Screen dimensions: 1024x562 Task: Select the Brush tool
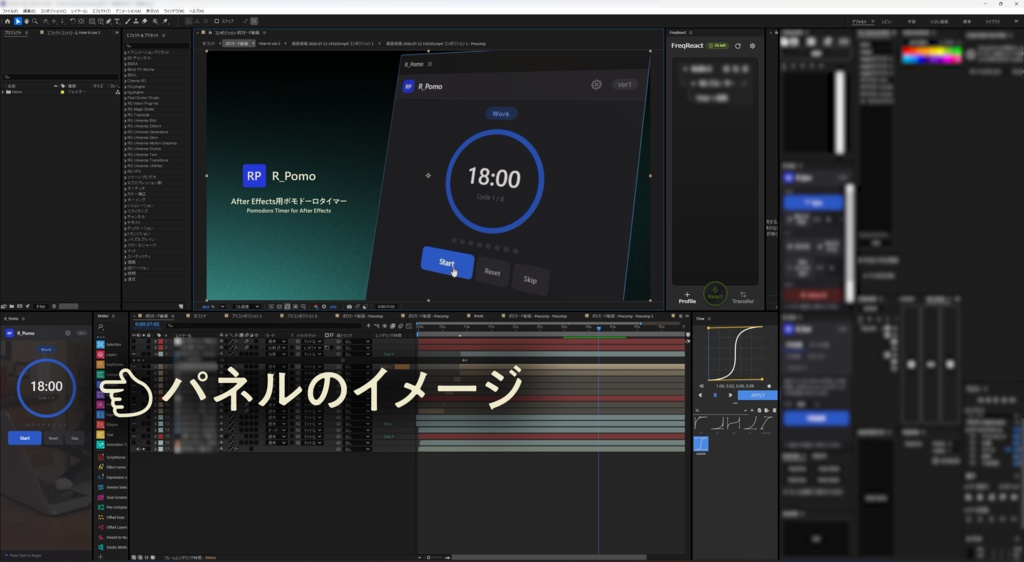click(127, 22)
